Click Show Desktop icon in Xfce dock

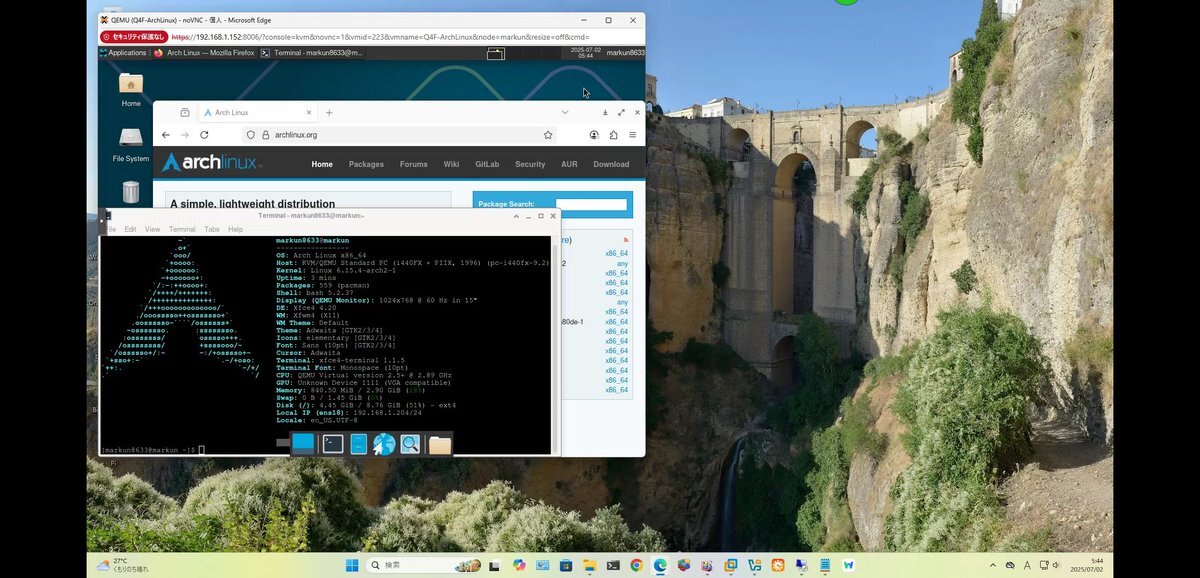[303, 443]
